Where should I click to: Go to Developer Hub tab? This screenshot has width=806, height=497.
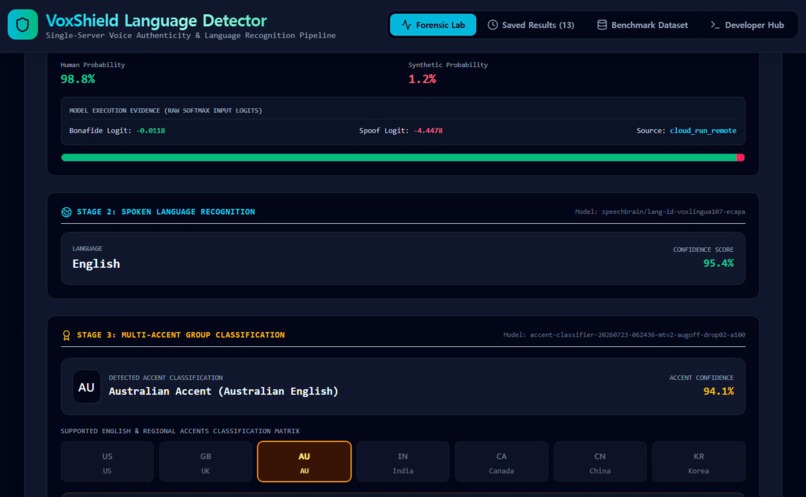(747, 25)
